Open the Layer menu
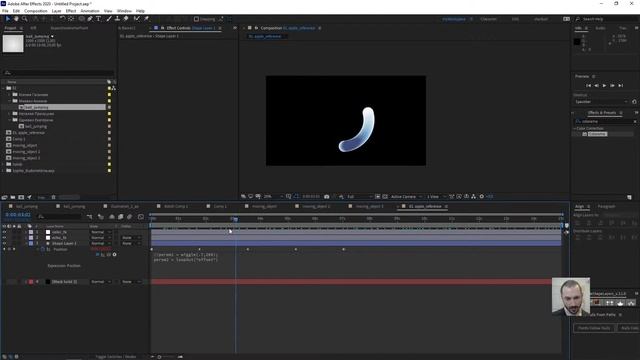The image size is (640, 360). [56, 11]
